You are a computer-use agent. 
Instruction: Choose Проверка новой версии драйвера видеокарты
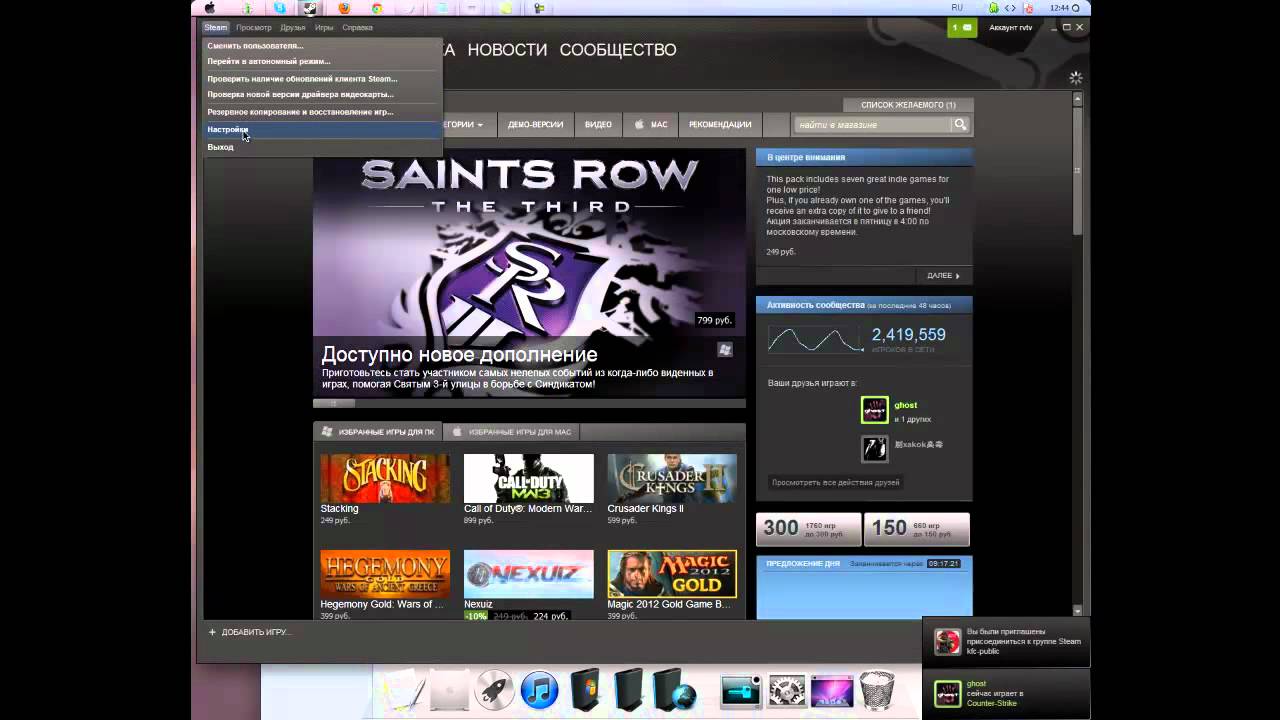coord(321,95)
